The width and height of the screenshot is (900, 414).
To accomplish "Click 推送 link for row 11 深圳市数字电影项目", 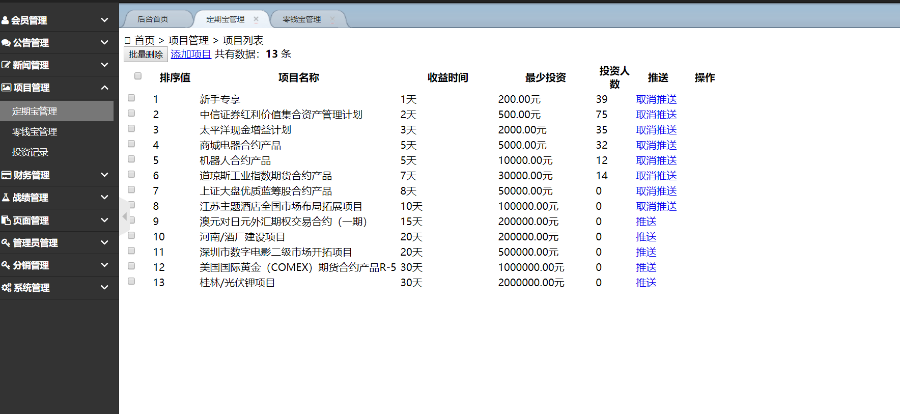I will pos(646,252).
